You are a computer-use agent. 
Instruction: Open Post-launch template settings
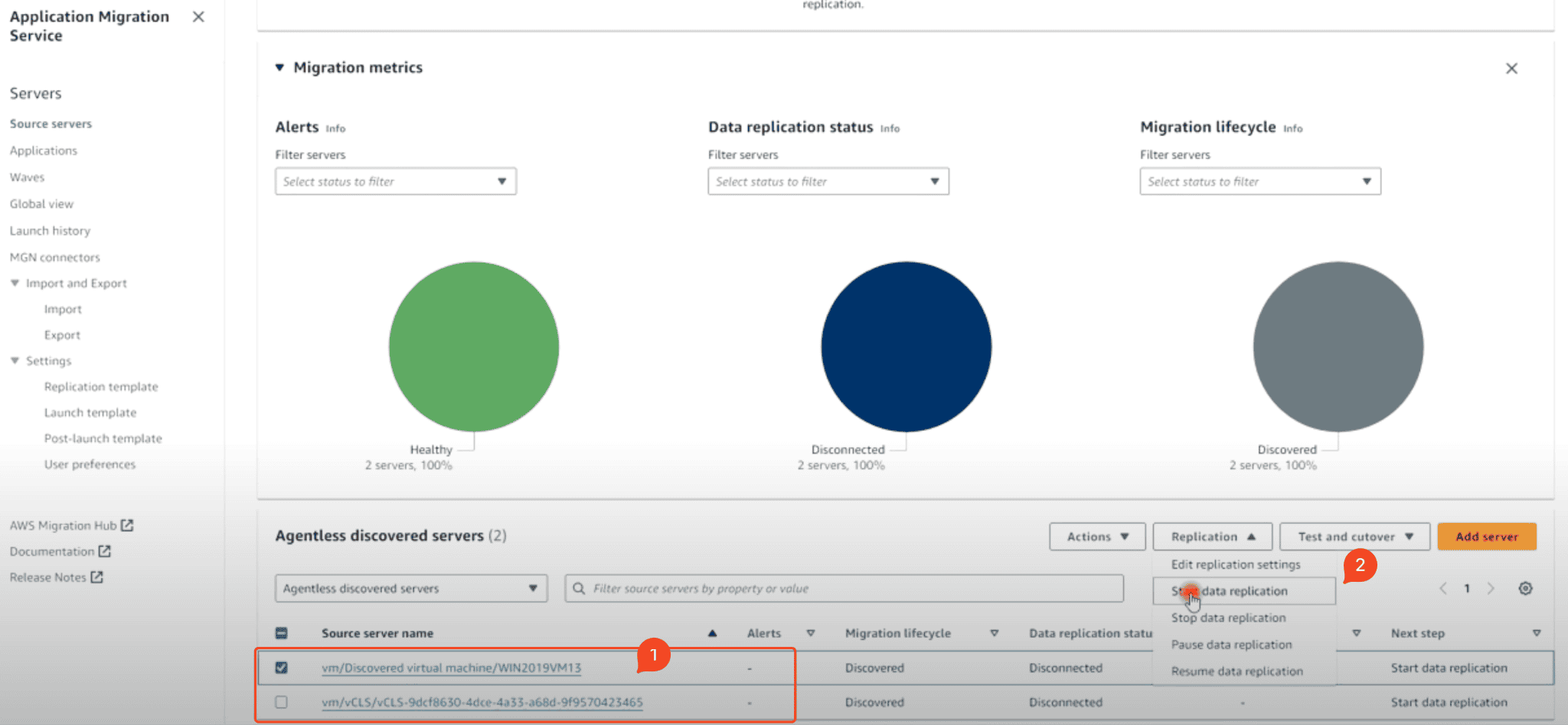[x=103, y=439]
